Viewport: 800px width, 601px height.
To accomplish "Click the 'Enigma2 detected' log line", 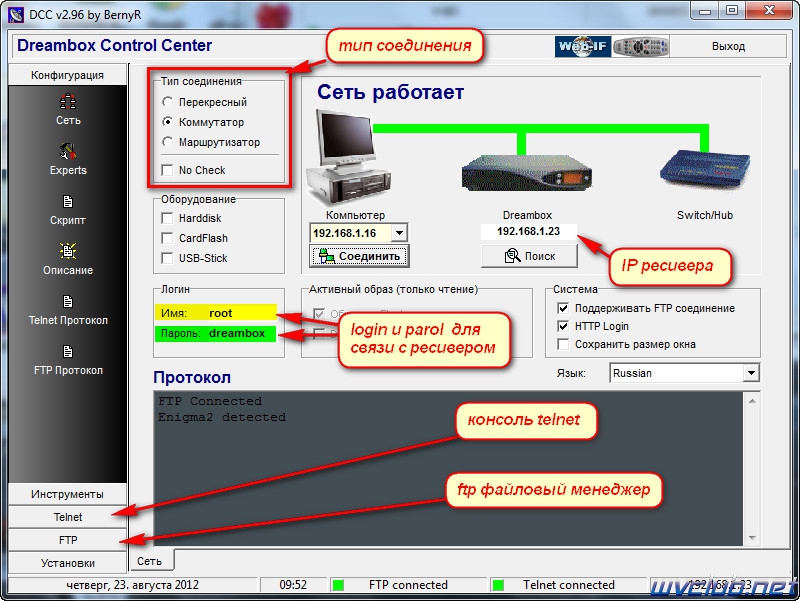I will 222,417.
